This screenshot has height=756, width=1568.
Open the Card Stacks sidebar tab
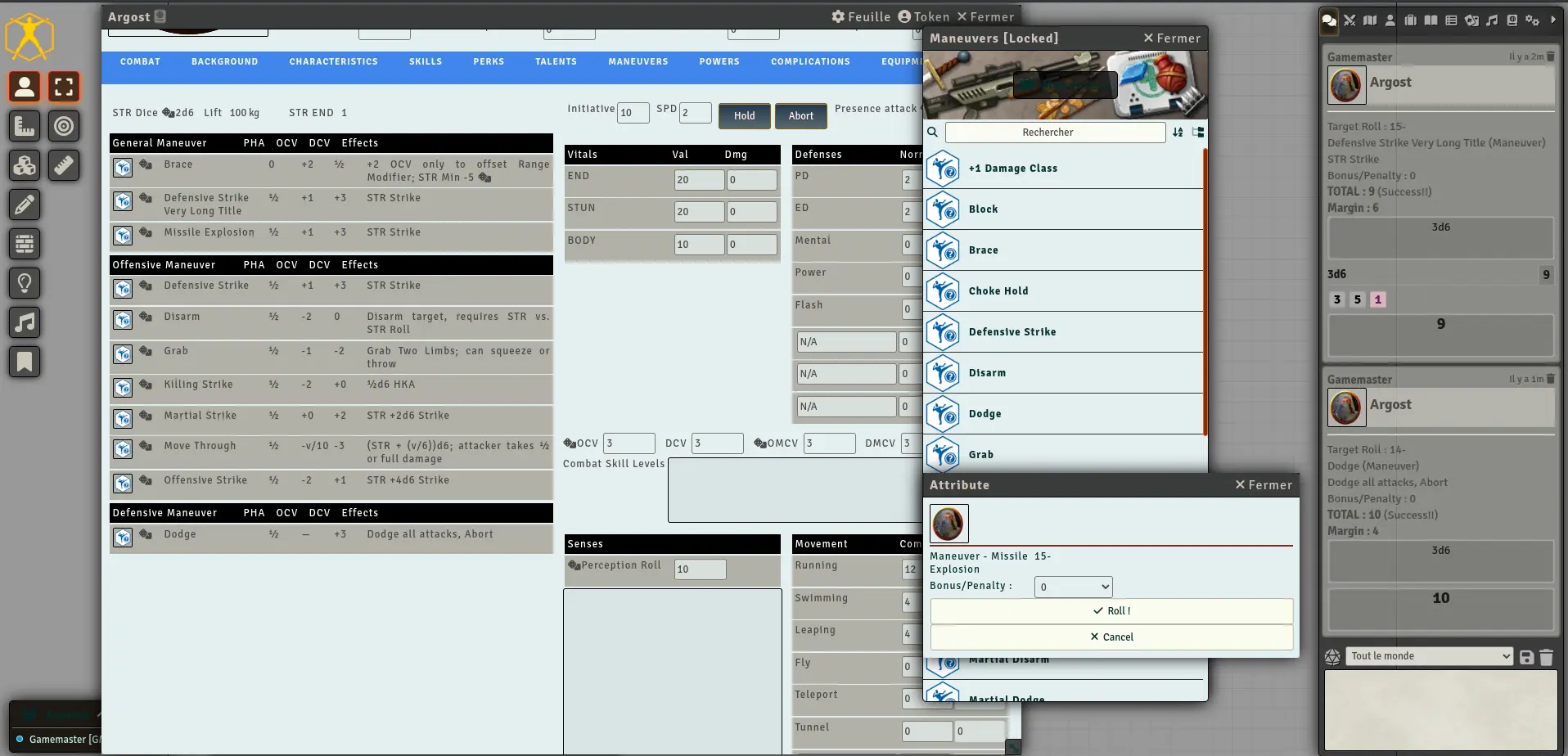(1471, 20)
